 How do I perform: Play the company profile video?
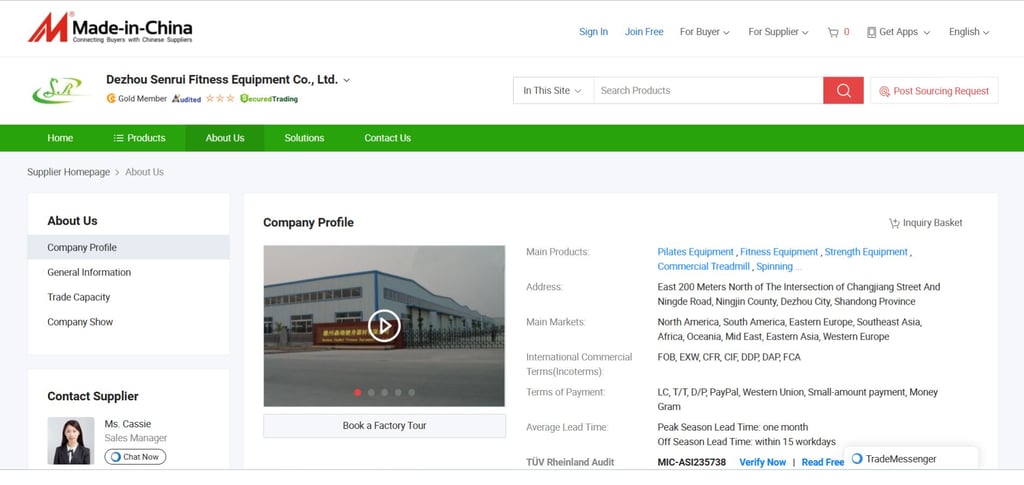click(x=384, y=325)
